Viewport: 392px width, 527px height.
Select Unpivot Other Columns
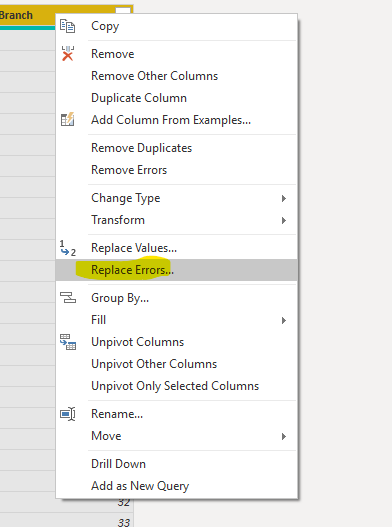pyautogui.click(x=177, y=364)
